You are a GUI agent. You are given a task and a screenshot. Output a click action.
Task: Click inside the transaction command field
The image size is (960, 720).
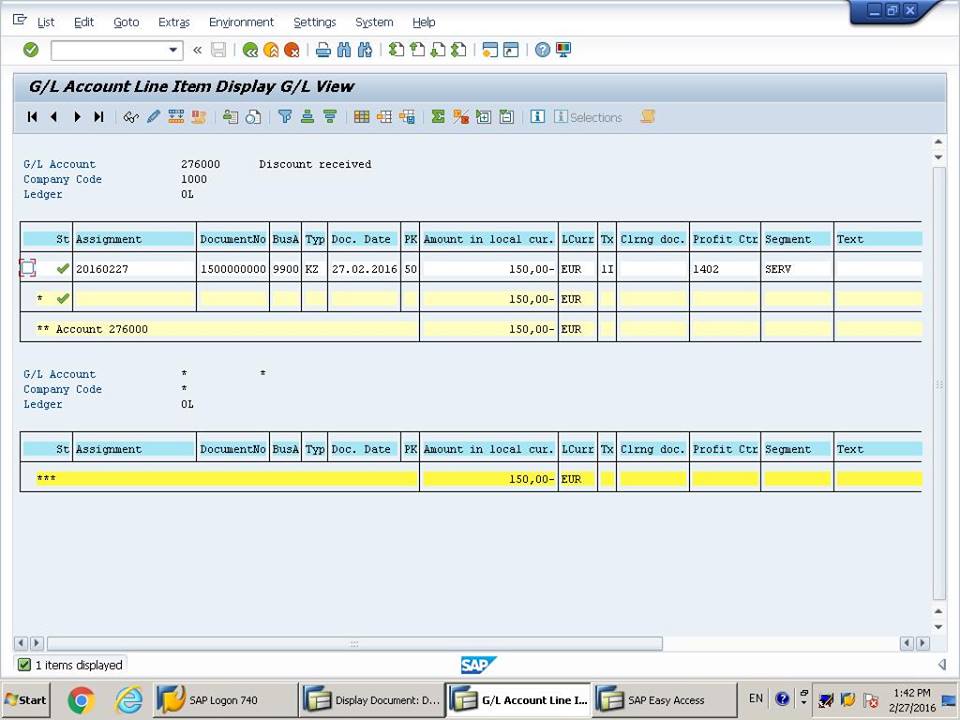coord(109,50)
